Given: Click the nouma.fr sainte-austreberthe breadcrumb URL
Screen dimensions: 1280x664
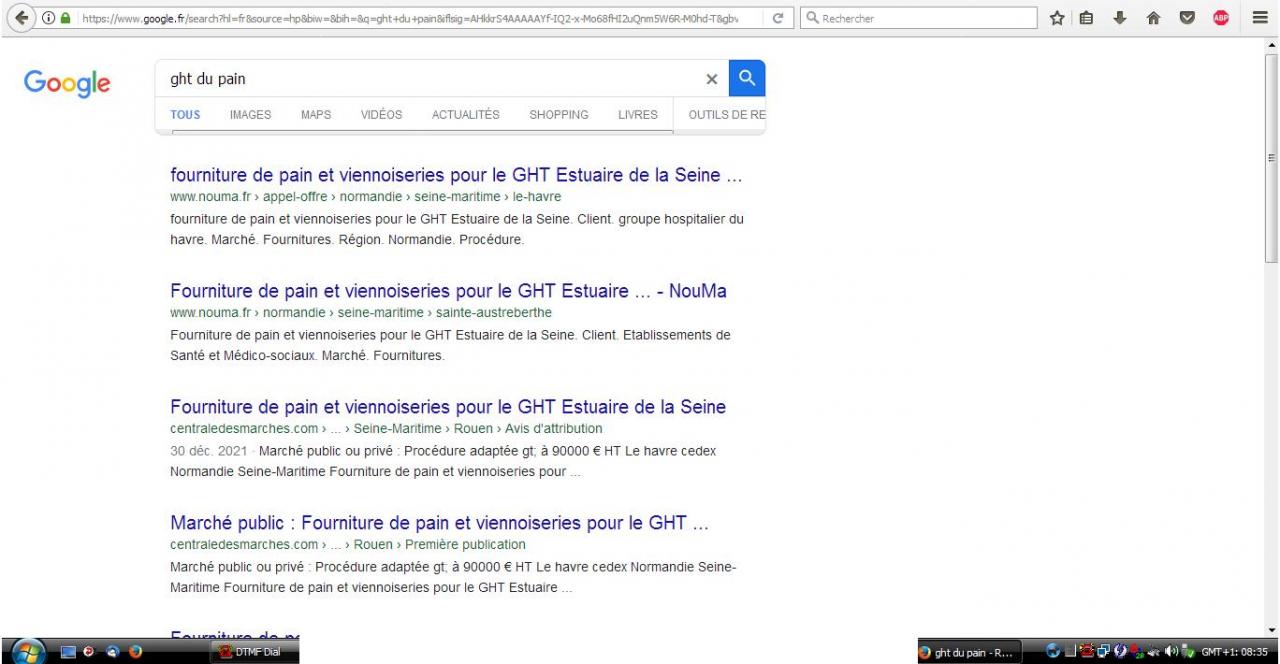Looking at the screenshot, I should coord(361,313).
